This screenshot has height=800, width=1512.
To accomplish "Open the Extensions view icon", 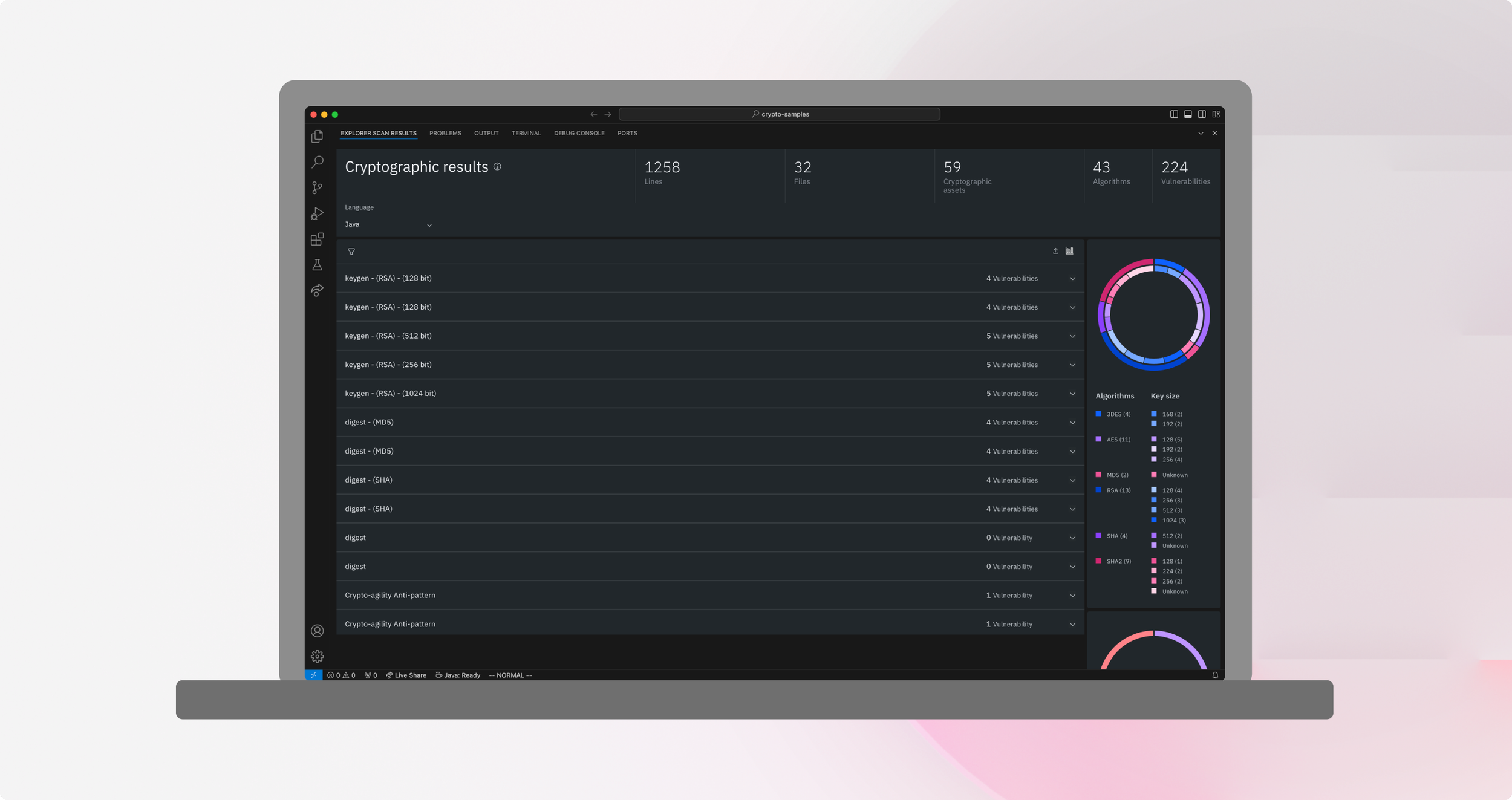I will [317, 239].
